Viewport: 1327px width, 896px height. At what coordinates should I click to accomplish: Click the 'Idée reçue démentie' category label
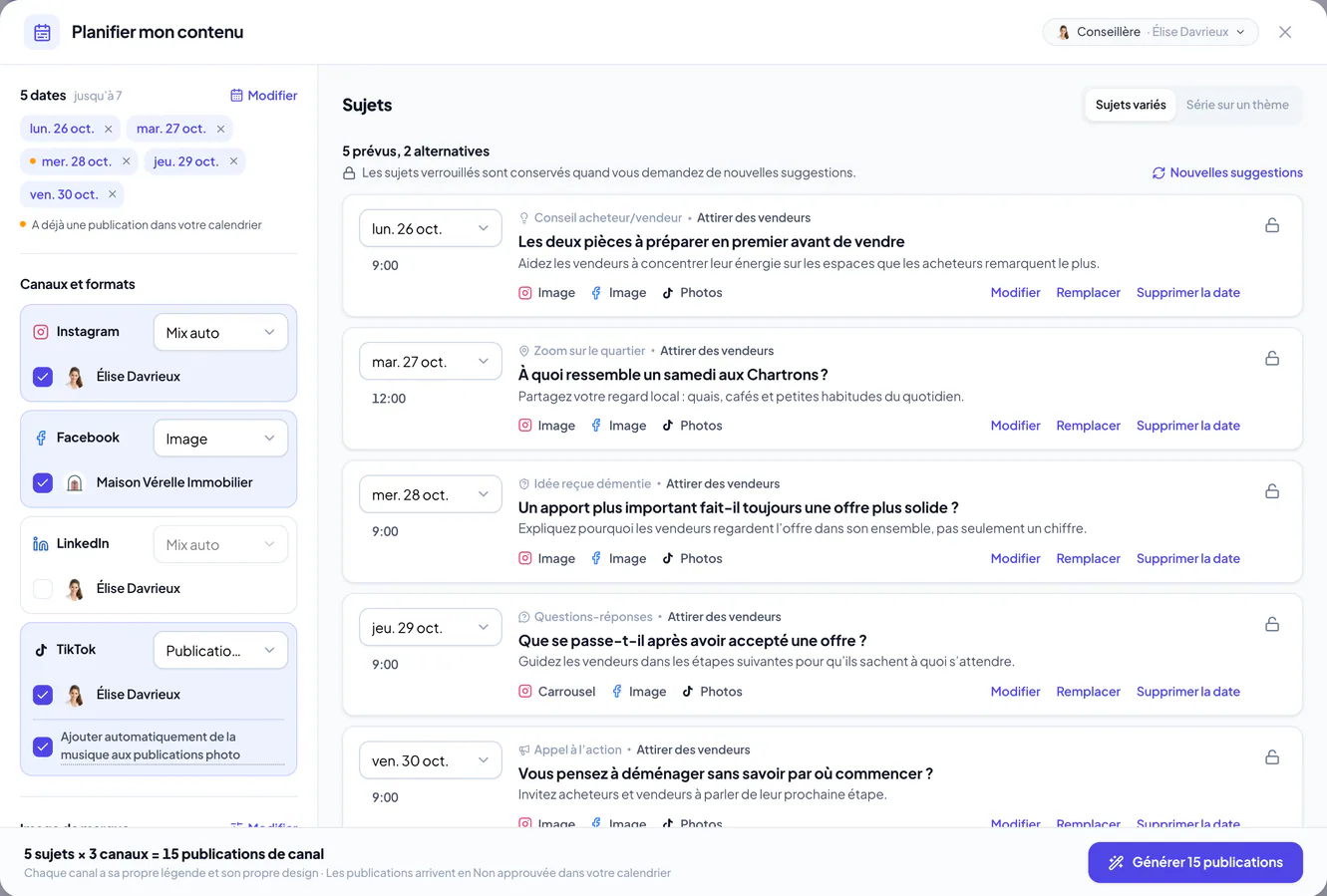(x=592, y=483)
